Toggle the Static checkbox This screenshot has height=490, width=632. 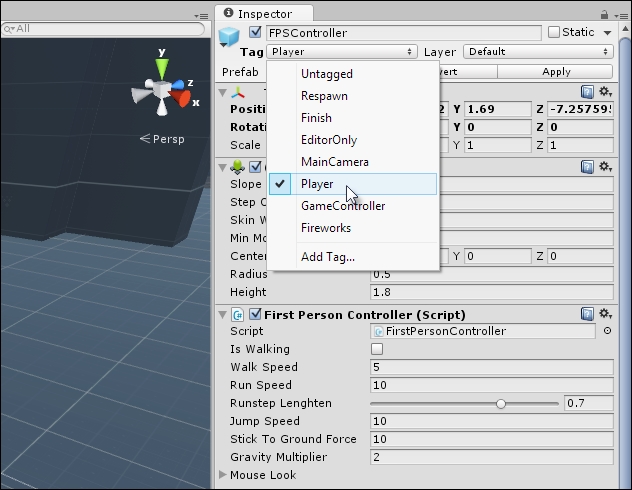pos(553,32)
